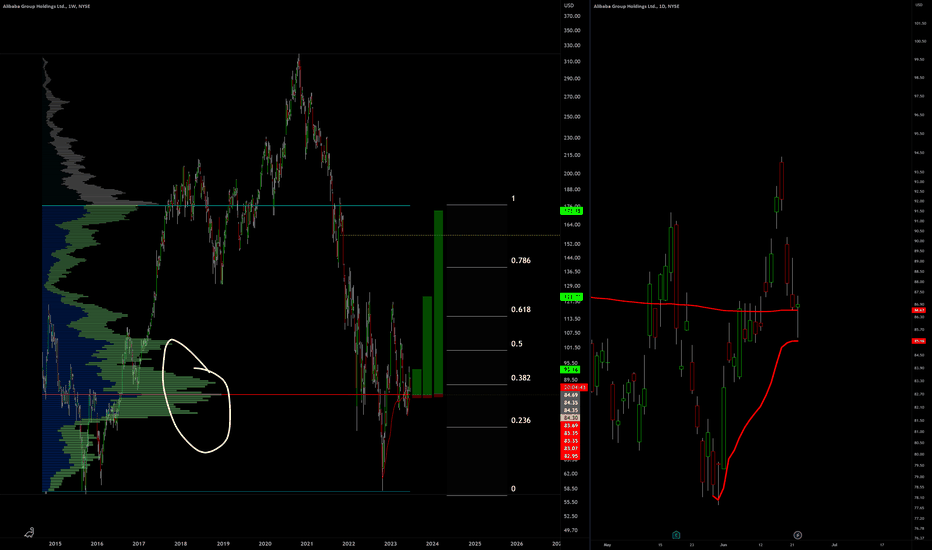The image size is (932, 550).
Task: Click the highlighted 84.30 price label
Action: pos(571,418)
